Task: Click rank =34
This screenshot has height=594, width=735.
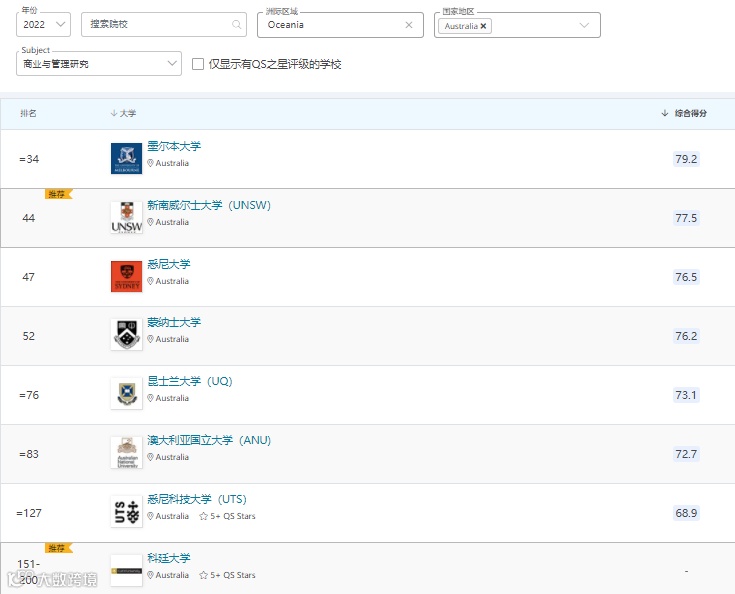Action: click(x=29, y=159)
